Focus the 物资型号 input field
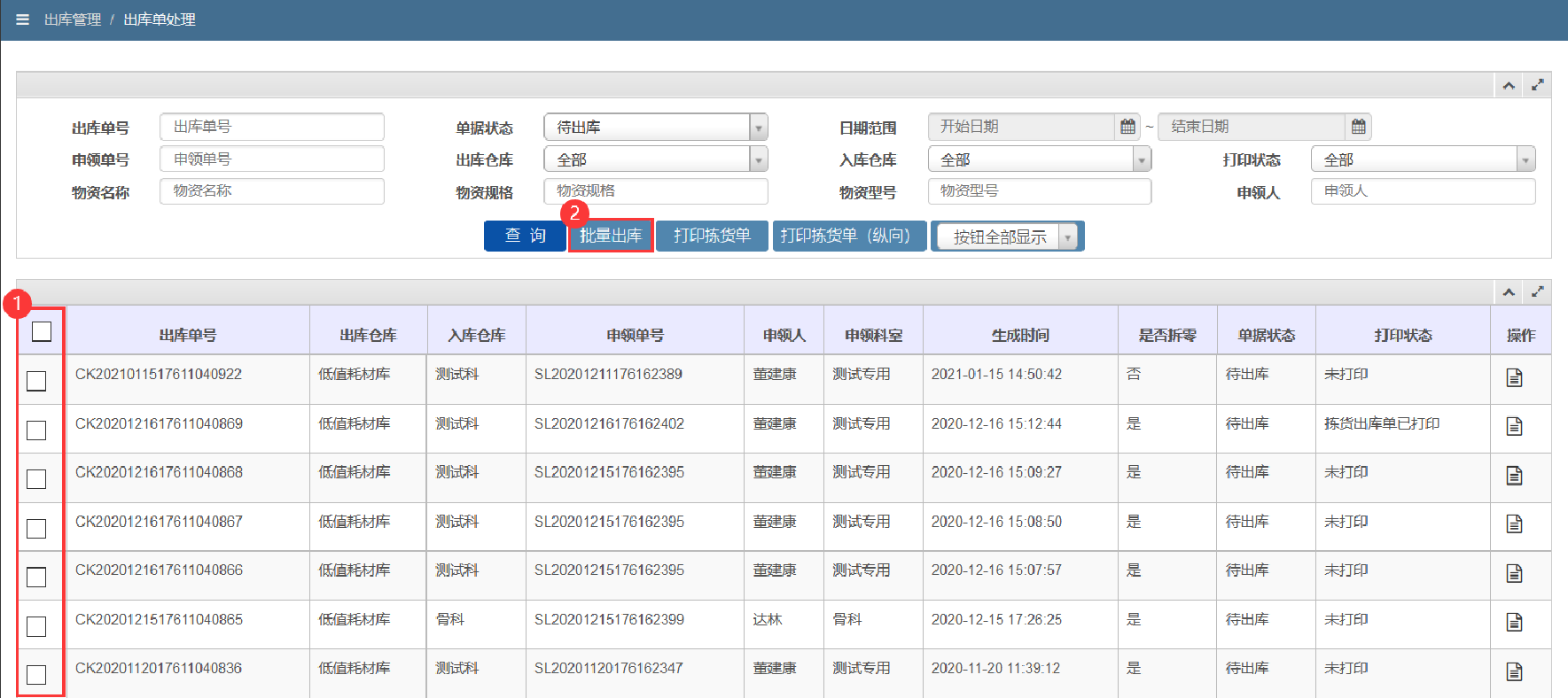 1040,191
